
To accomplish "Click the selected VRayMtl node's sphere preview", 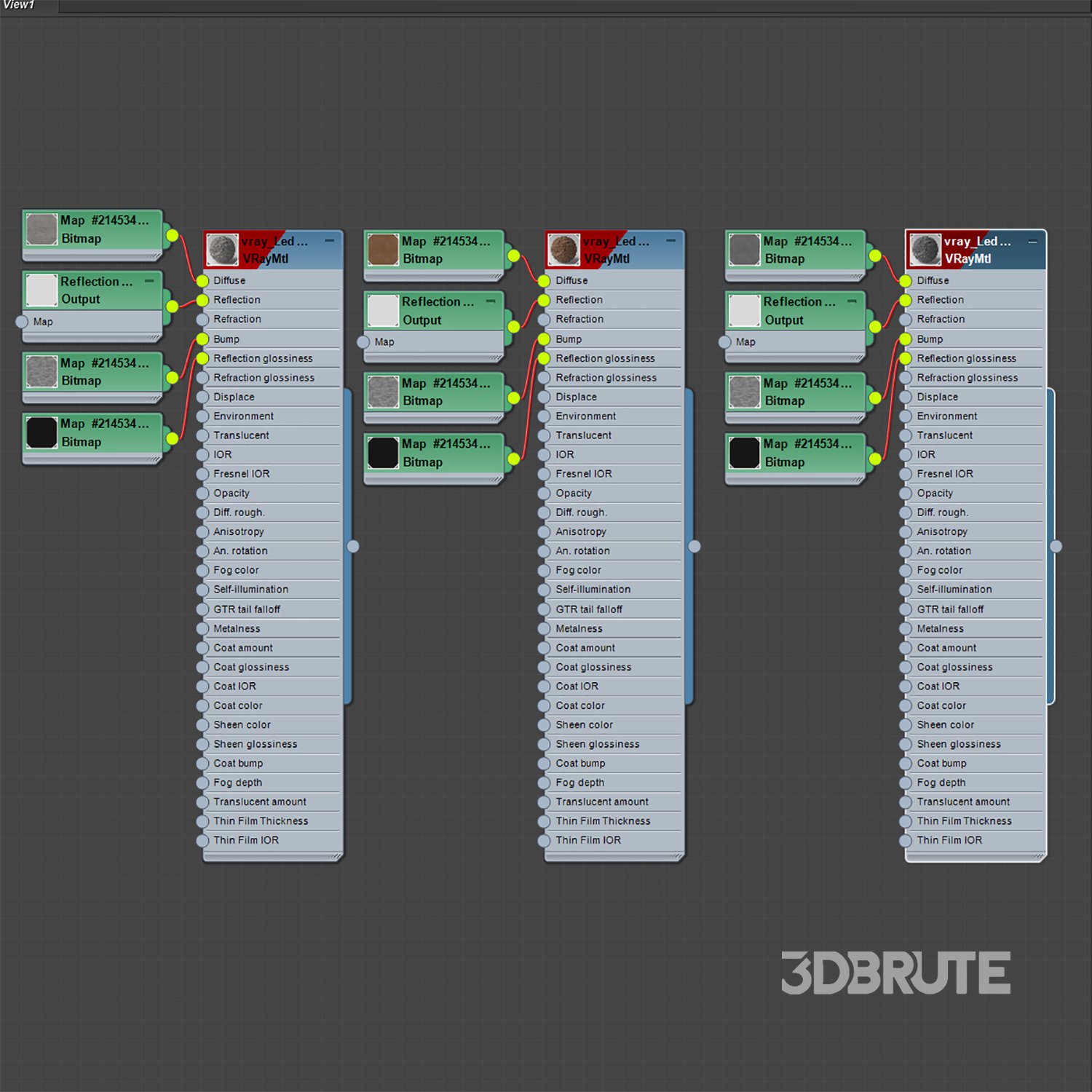I will coord(925,250).
